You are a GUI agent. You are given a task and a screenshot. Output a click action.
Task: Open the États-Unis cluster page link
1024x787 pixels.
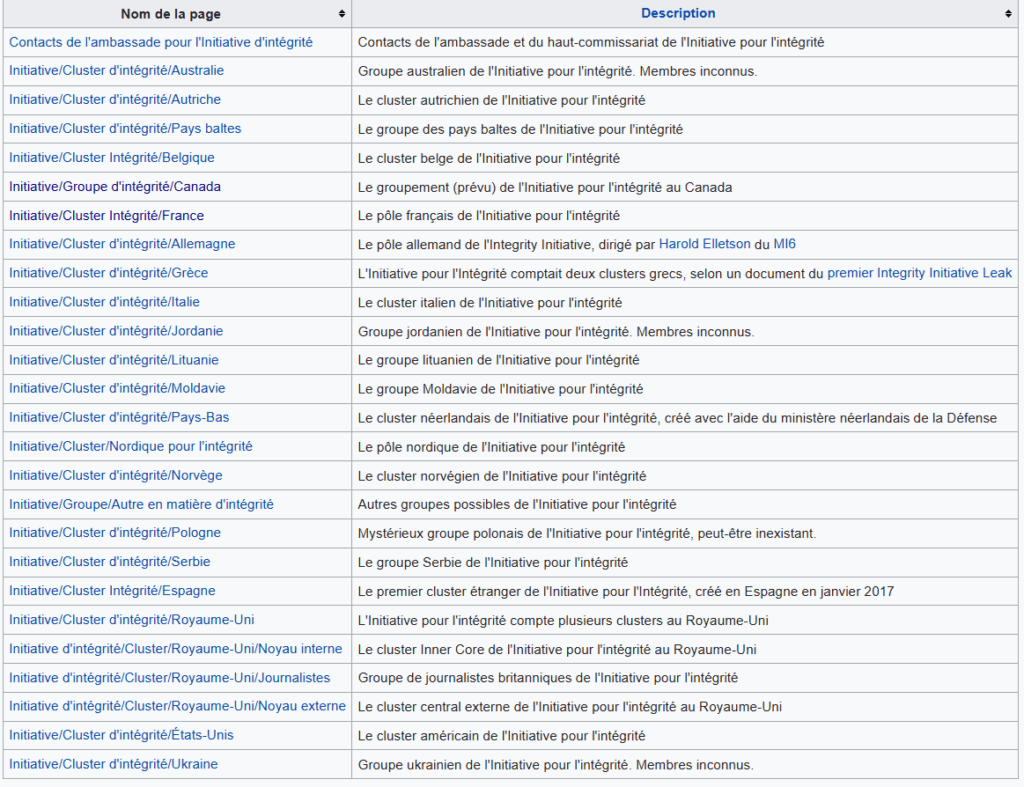(121, 735)
